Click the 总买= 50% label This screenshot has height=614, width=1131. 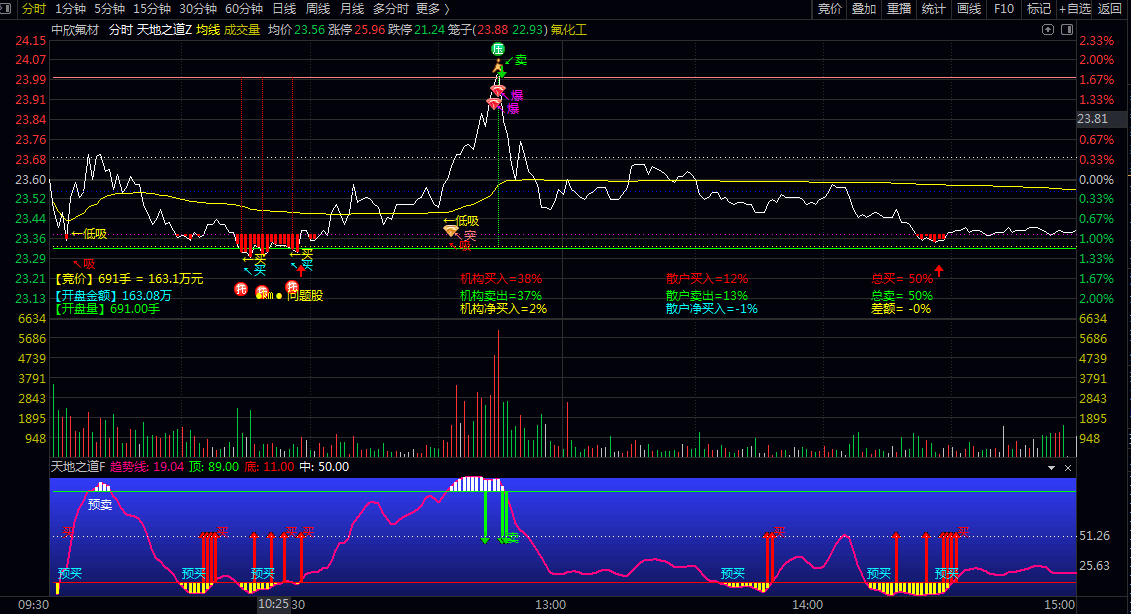(902, 279)
